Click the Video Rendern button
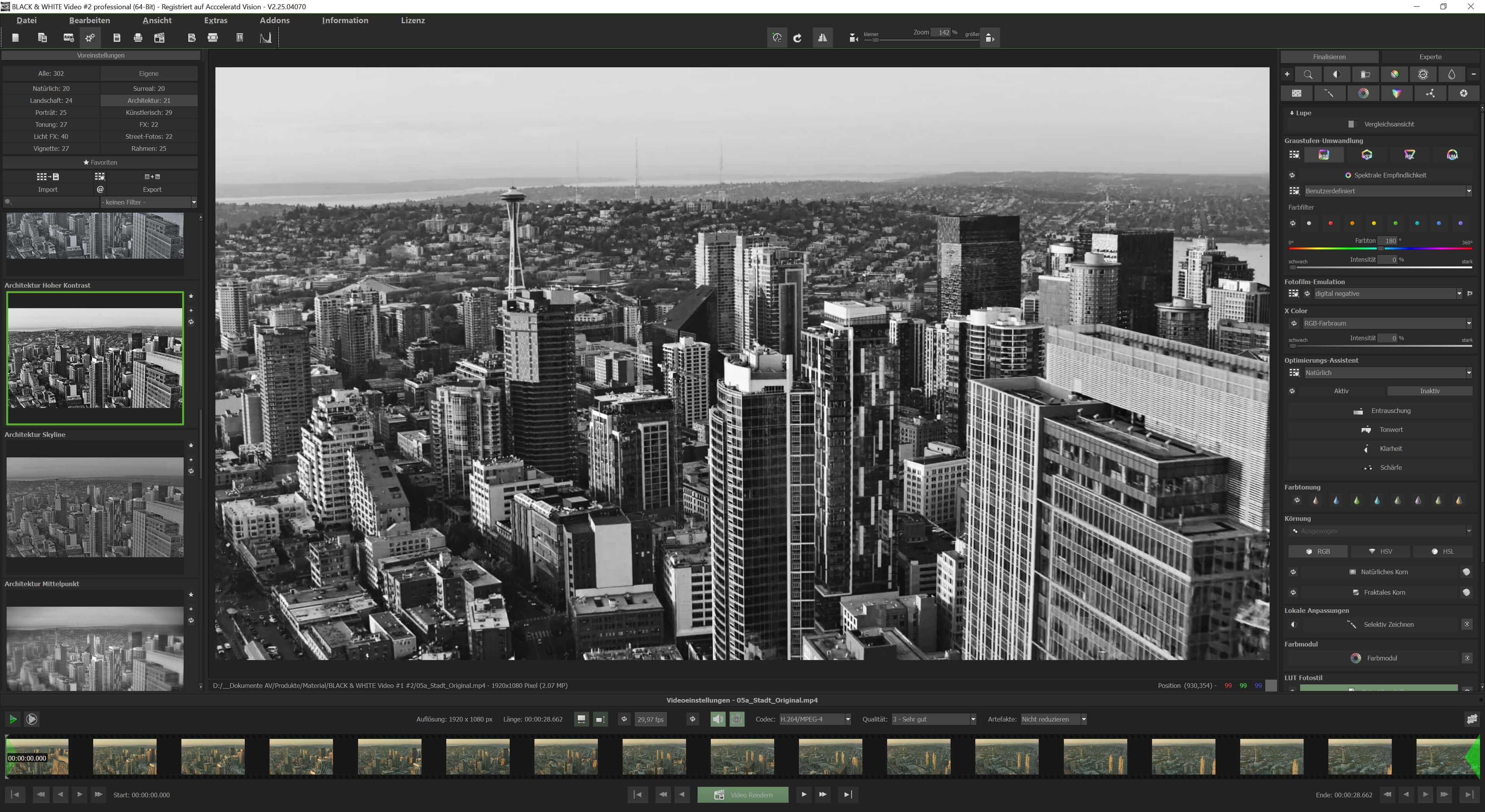The width and height of the screenshot is (1485, 812). (743, 794)
